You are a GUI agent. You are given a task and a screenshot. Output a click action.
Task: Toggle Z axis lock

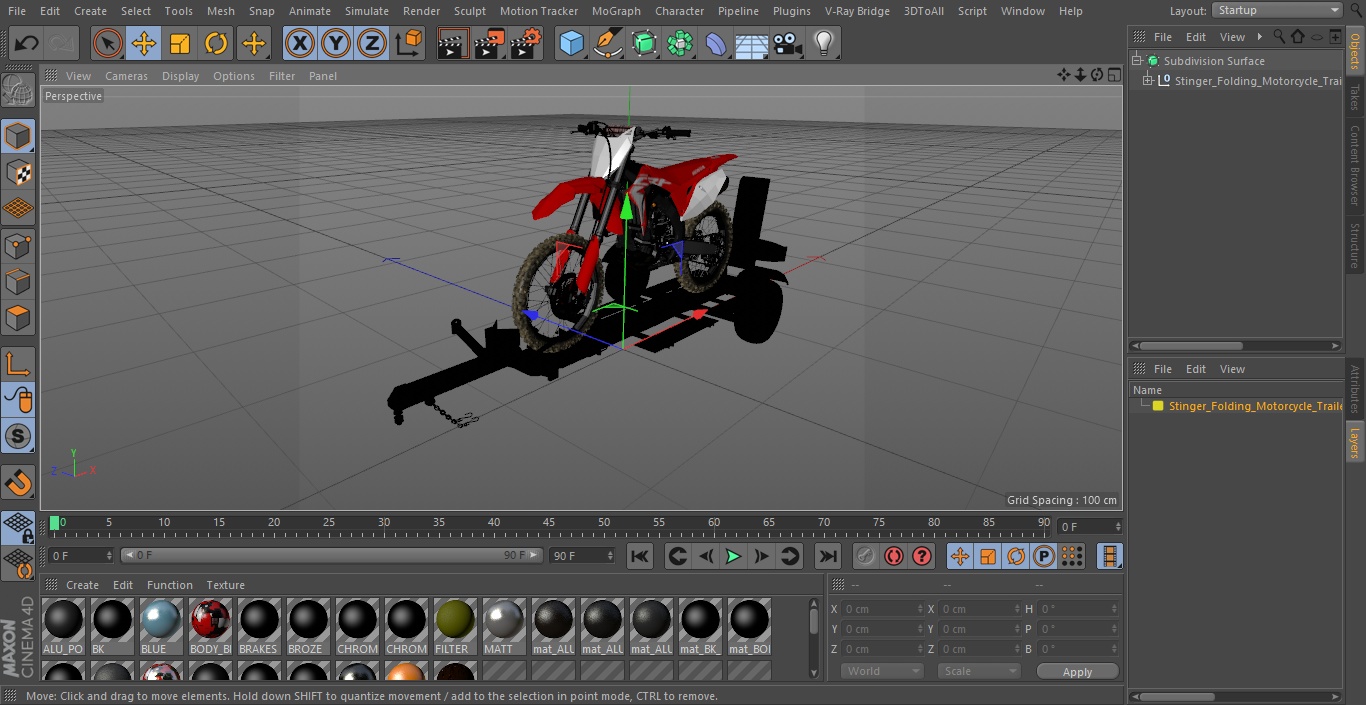coord(372,43)
